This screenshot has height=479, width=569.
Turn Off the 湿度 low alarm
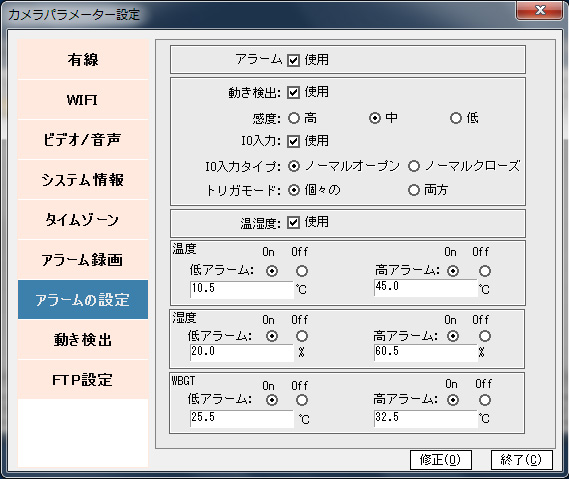coord(302,336)
